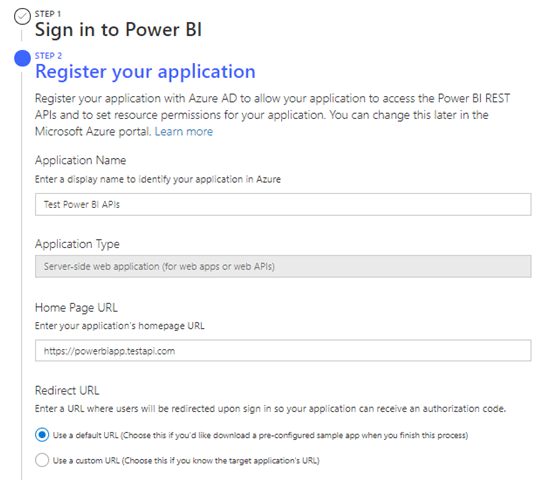Select the 'Use a custom URL' radio button
Viewport: 557px width, 482px height.
pyautogui.click(x=42, y=460)
